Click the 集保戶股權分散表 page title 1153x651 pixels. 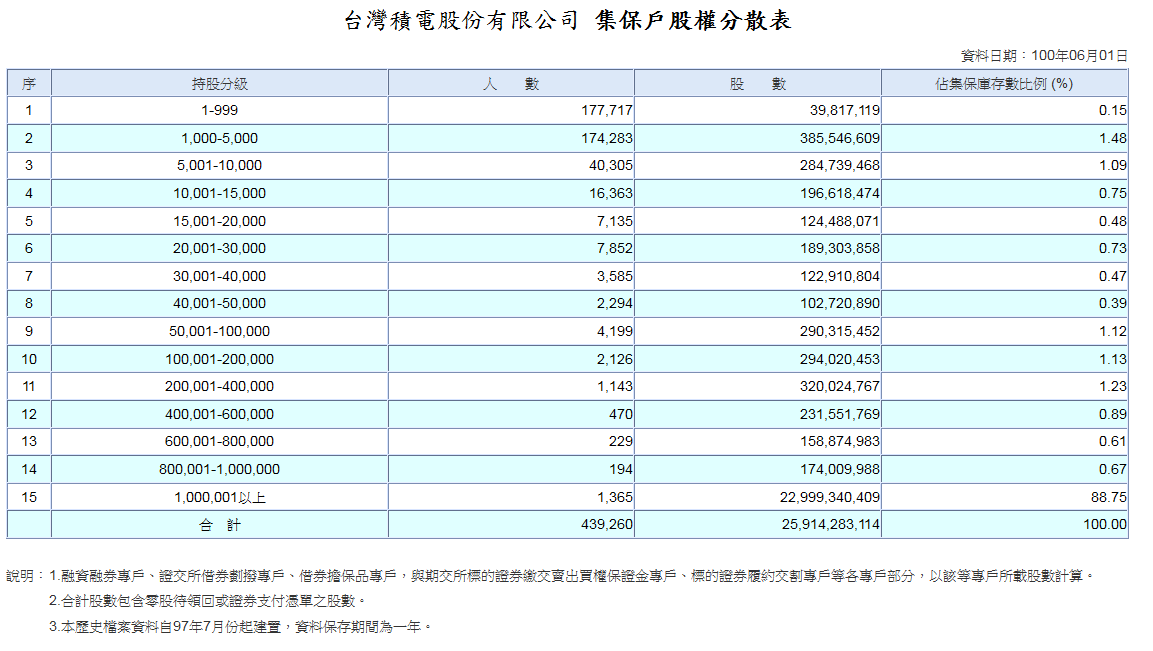pos(693,21)
